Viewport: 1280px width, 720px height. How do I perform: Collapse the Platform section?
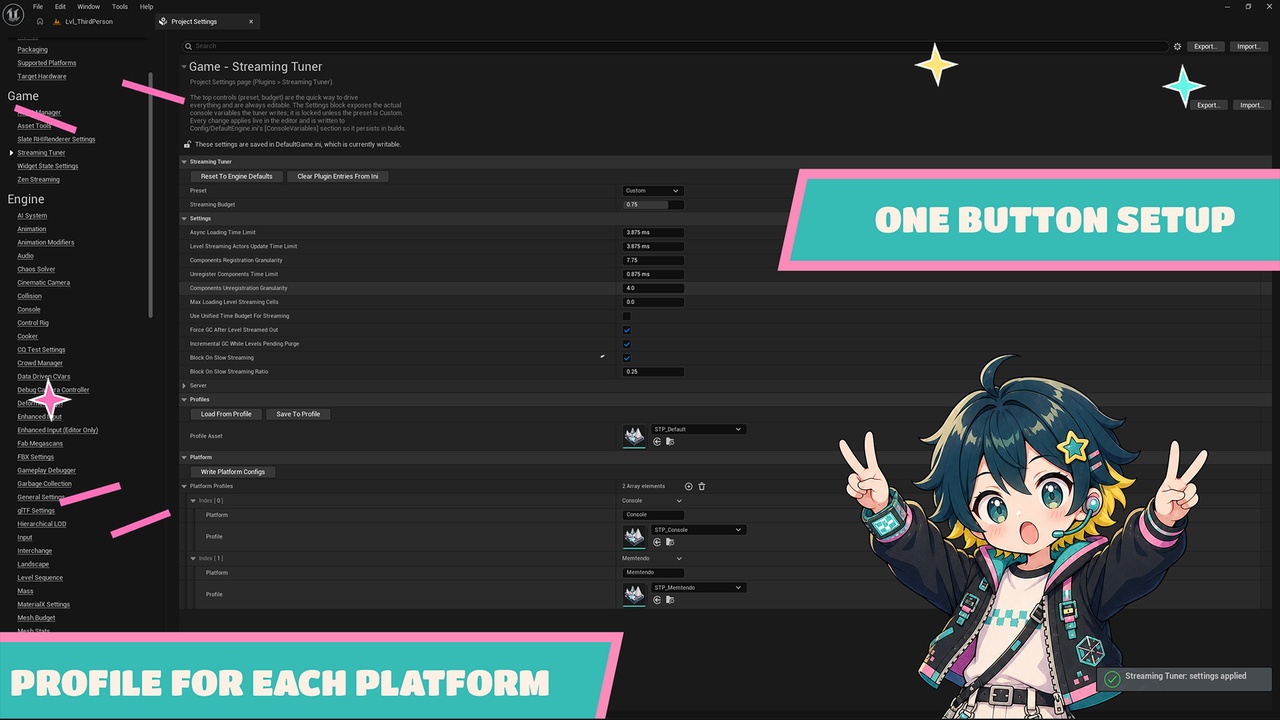[184, 457]
